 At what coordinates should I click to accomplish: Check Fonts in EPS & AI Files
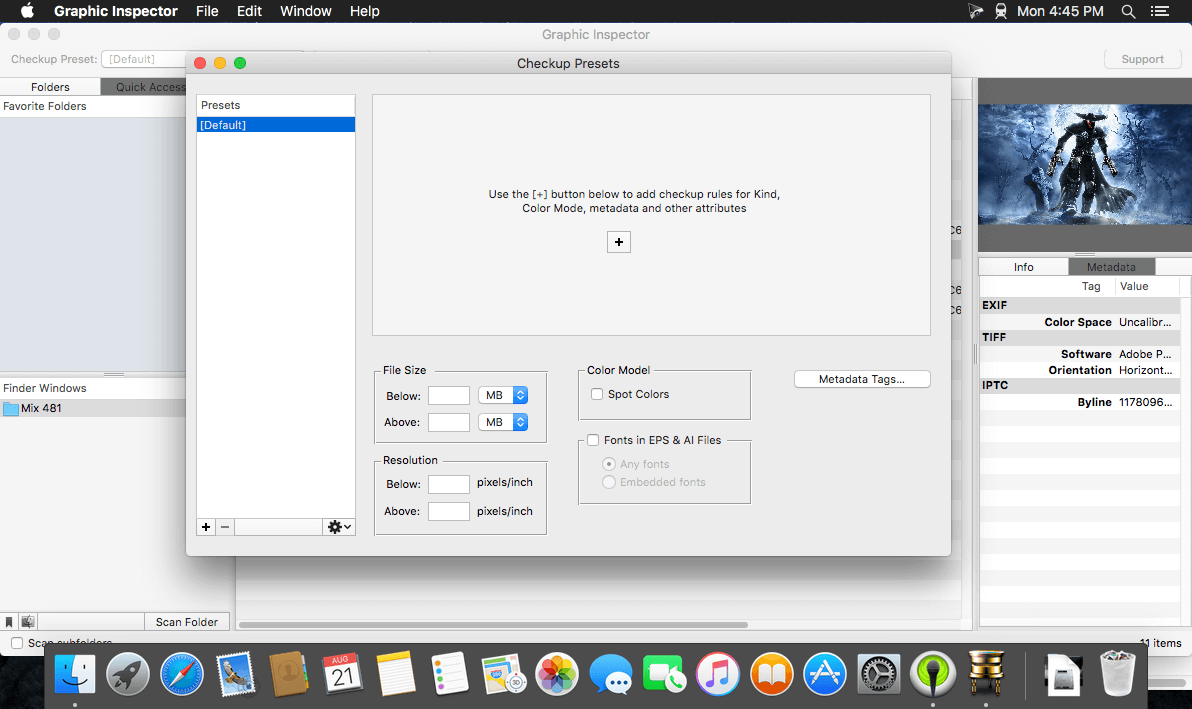tap(594, 440)
